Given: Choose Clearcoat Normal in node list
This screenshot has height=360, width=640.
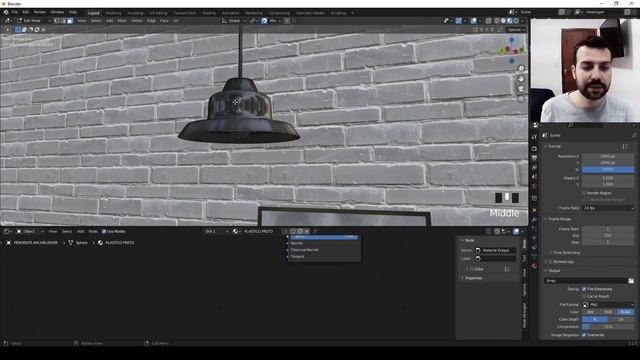Looking at the screenshot, I should point(304,250).
